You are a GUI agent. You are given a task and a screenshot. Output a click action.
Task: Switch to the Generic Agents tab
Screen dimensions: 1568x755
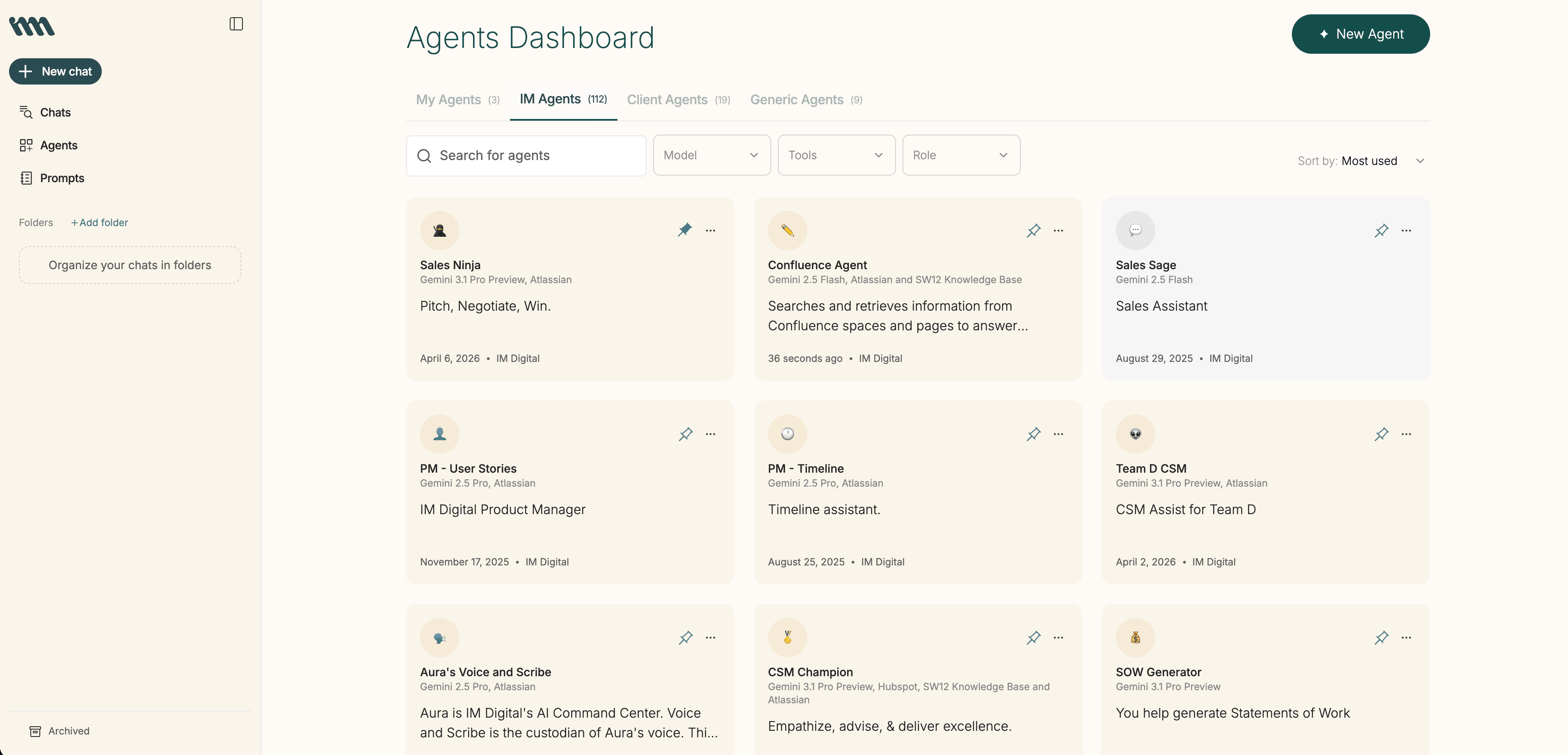pyautogui.click(x=806, y=99)
